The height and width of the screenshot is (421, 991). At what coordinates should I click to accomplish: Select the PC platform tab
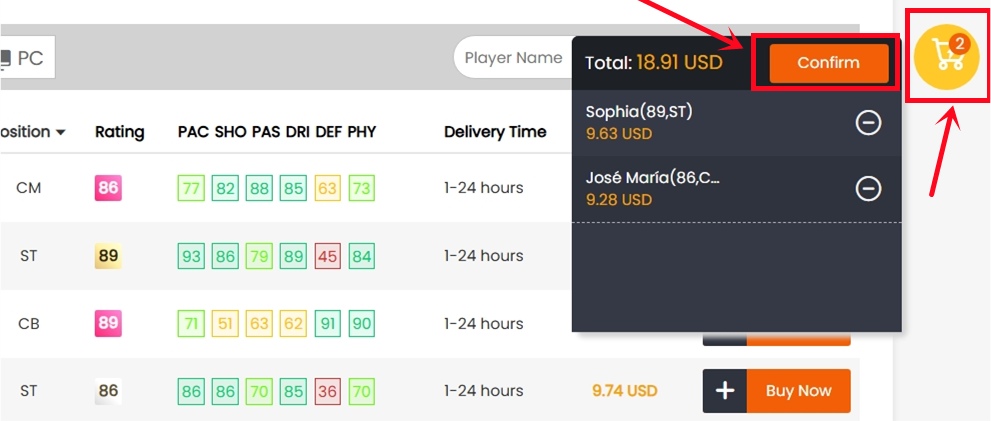coord(24,59)
